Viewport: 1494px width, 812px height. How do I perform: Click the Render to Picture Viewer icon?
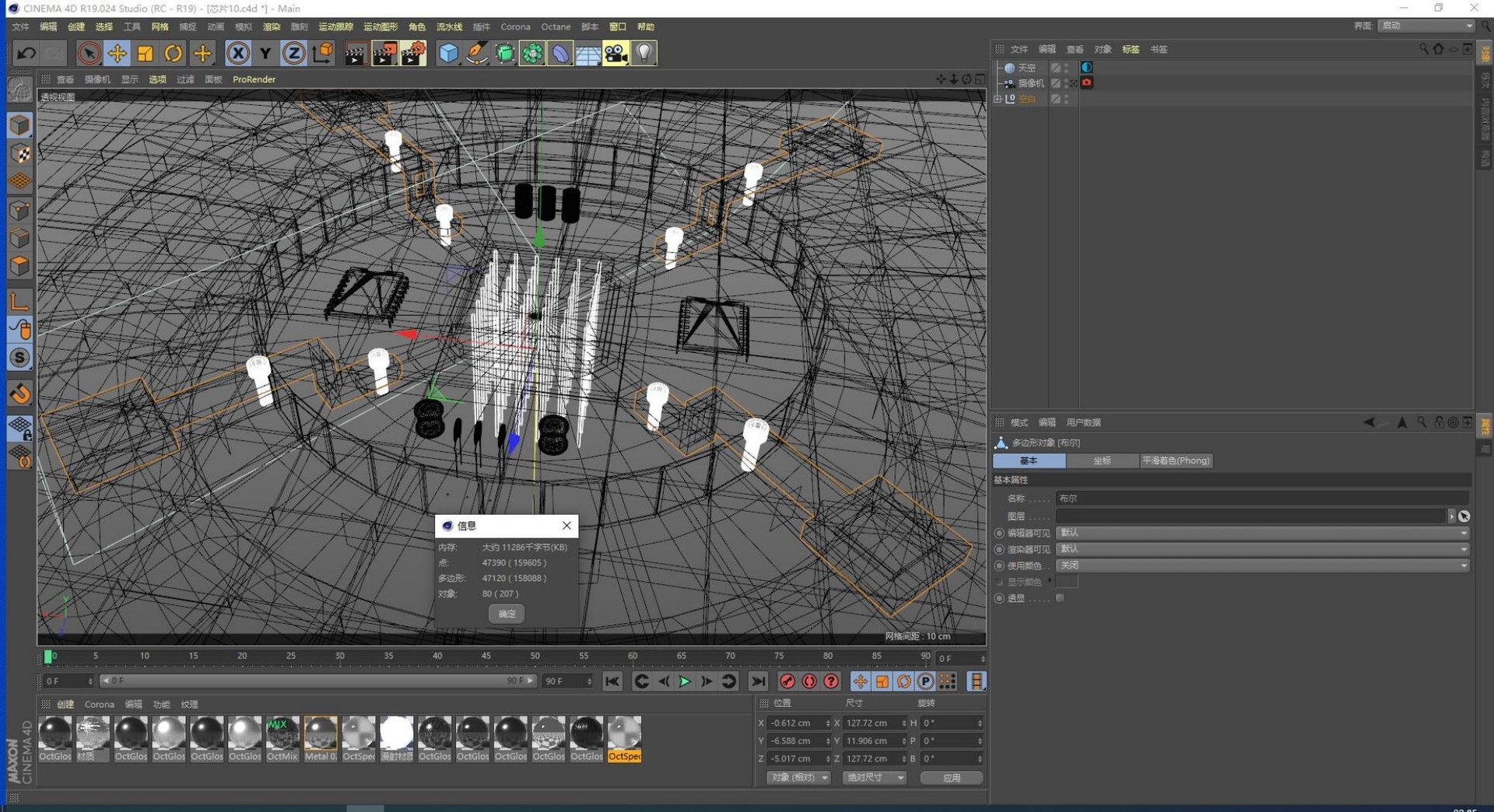coord(384,53)
